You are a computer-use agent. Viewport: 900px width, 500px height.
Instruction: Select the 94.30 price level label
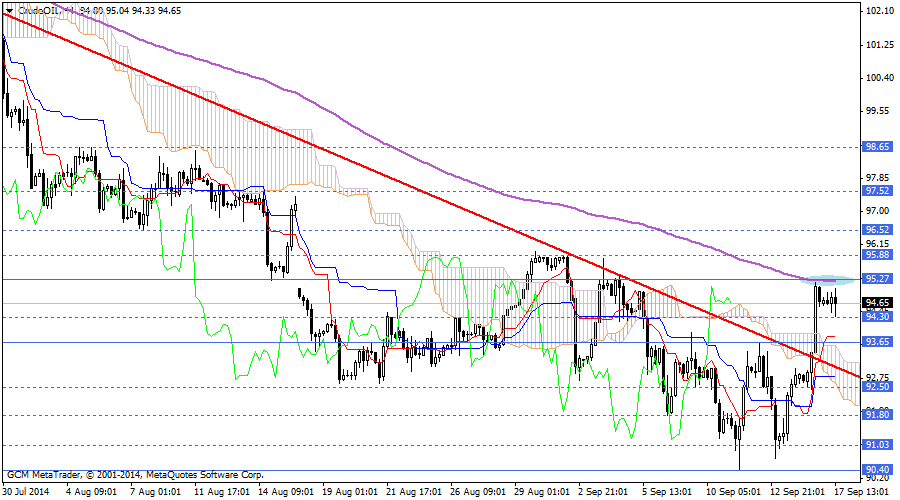pos(878,317)
